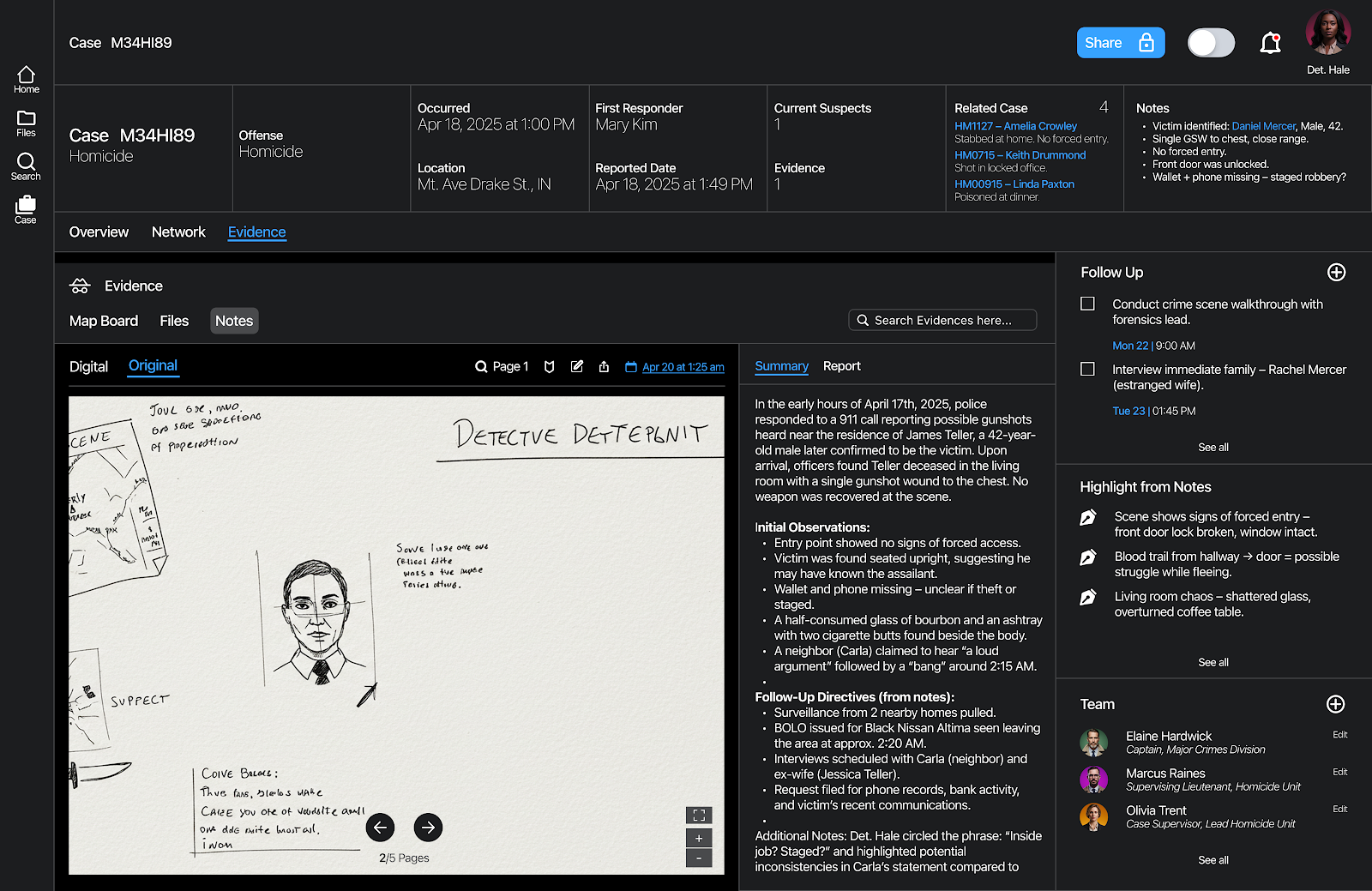See all Team members

pyautogui.click(x=1213, y=861)
